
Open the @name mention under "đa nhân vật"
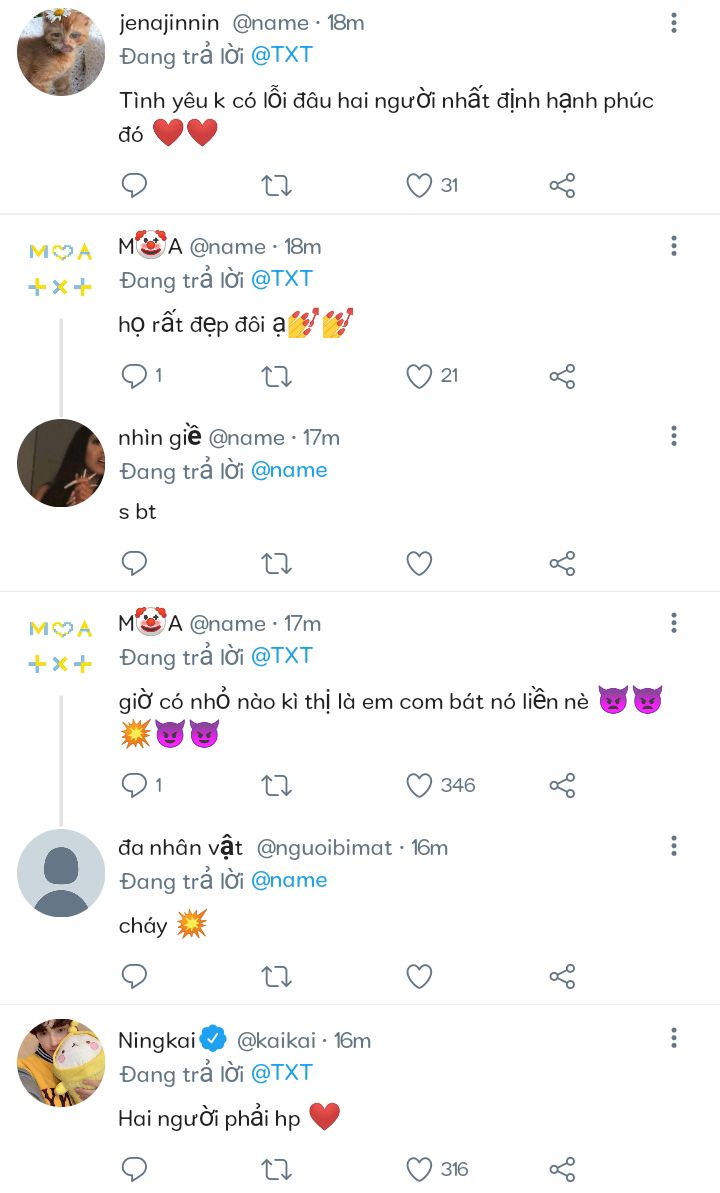289,881
